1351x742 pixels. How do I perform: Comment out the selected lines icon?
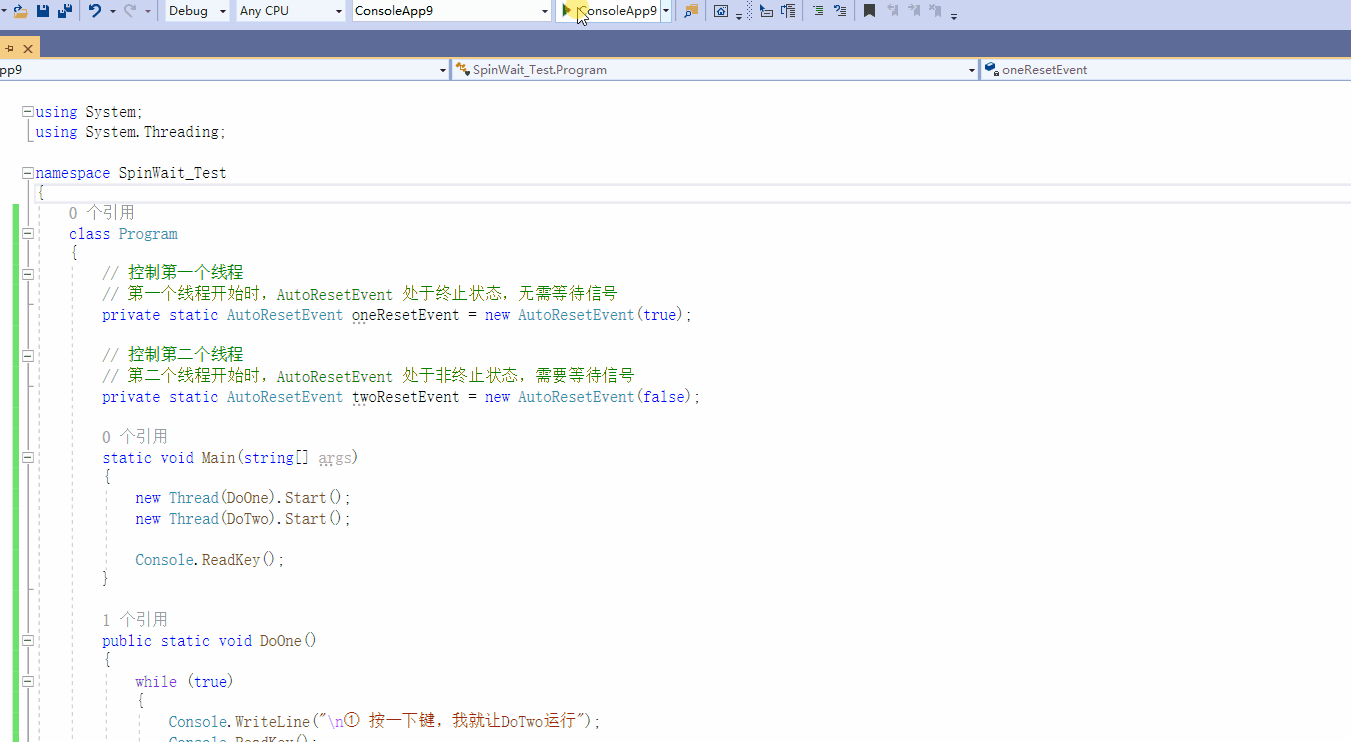coord(818,11)
